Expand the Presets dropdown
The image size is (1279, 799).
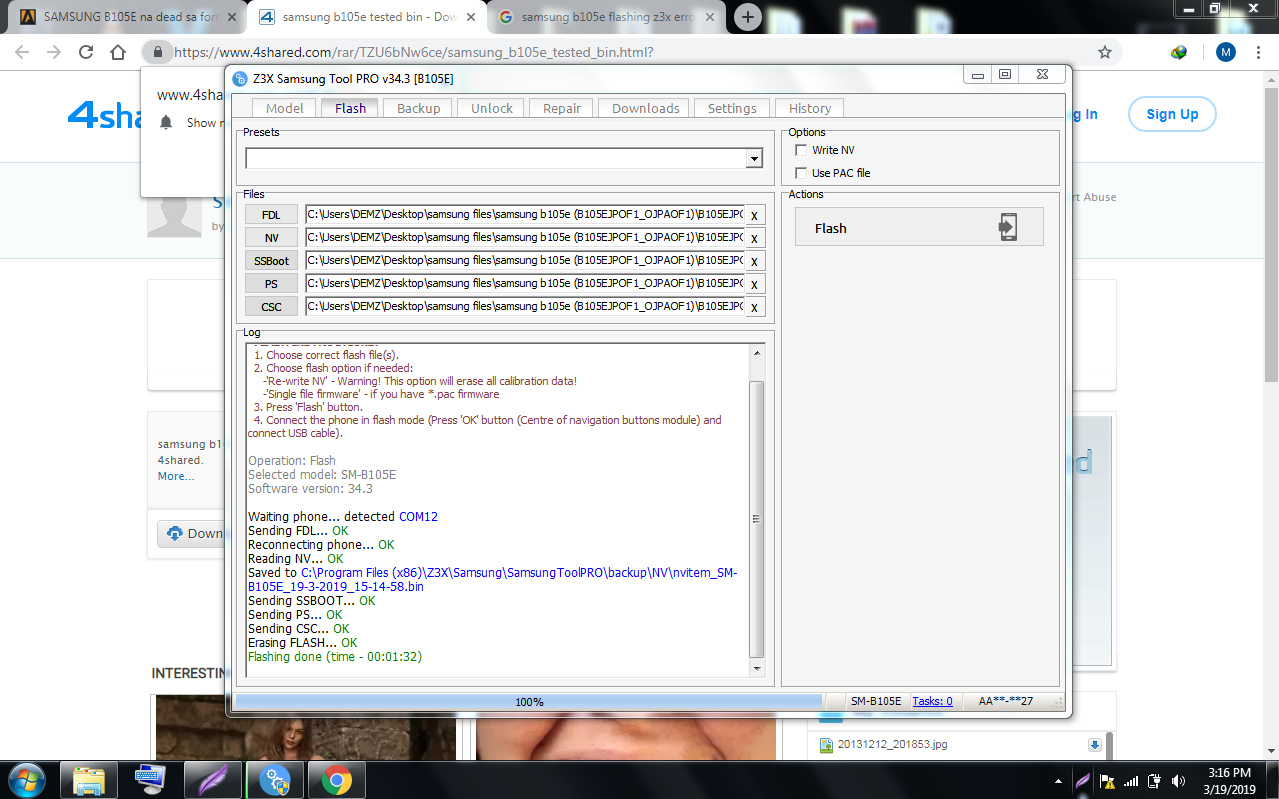click(x=754, y=159)
